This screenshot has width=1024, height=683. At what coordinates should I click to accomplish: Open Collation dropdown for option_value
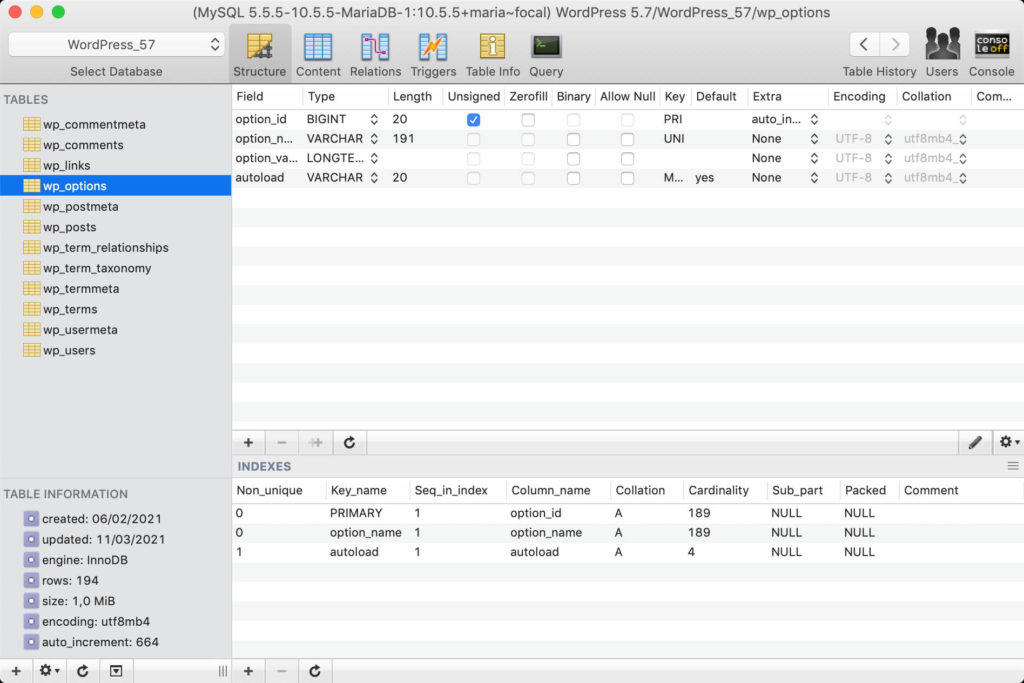[x=963, y=158]
